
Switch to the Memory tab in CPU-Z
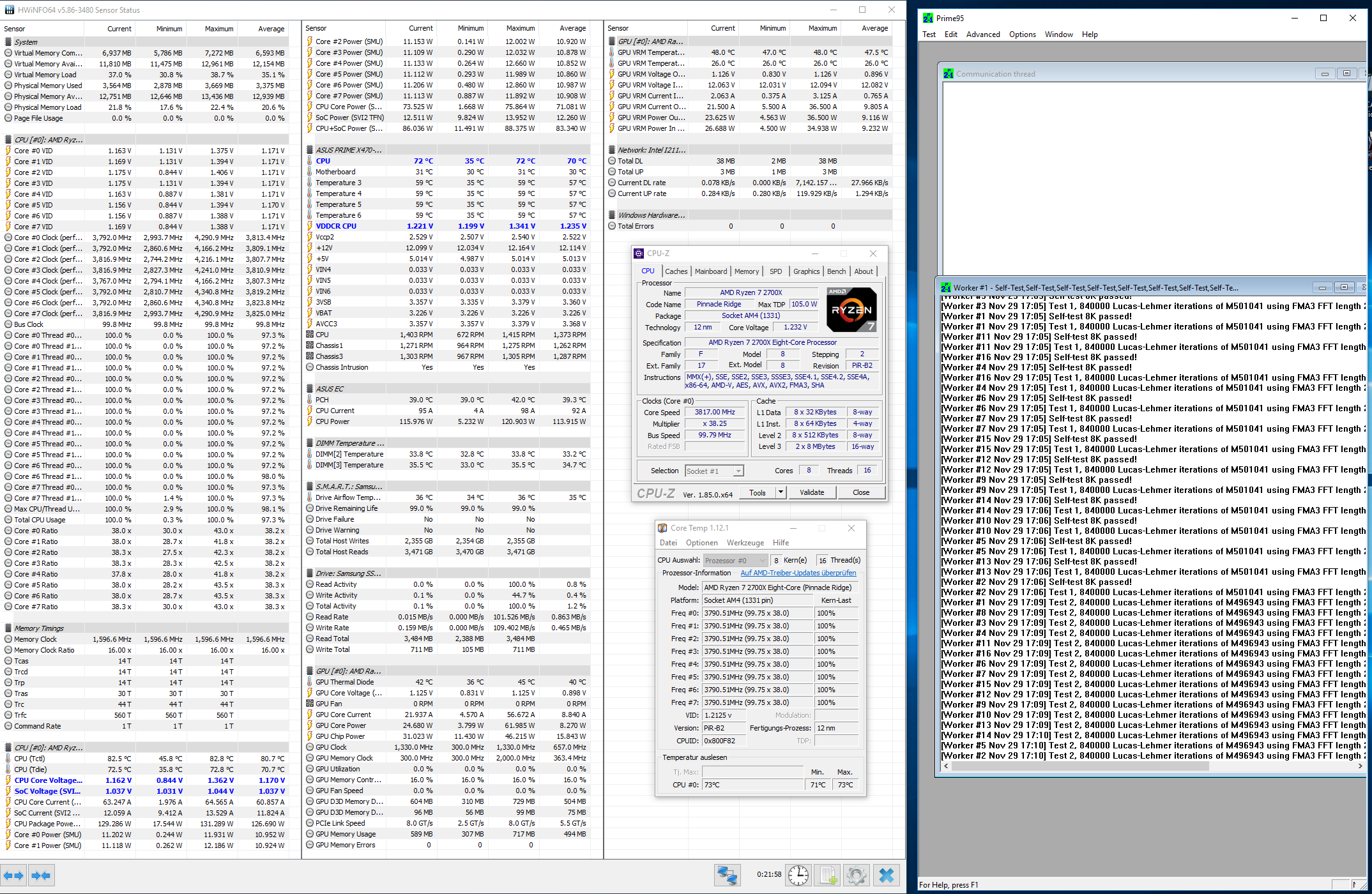click(746, 271)
